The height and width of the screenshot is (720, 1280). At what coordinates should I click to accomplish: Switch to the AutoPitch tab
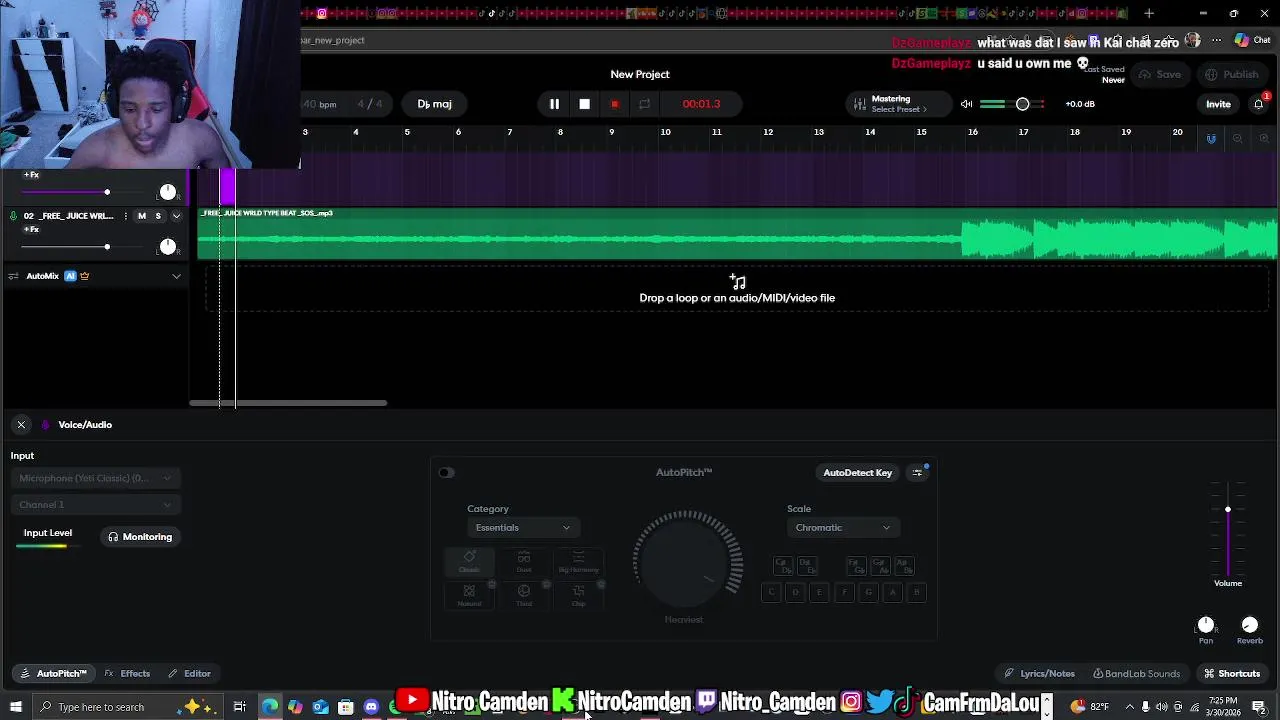point(54,674)
